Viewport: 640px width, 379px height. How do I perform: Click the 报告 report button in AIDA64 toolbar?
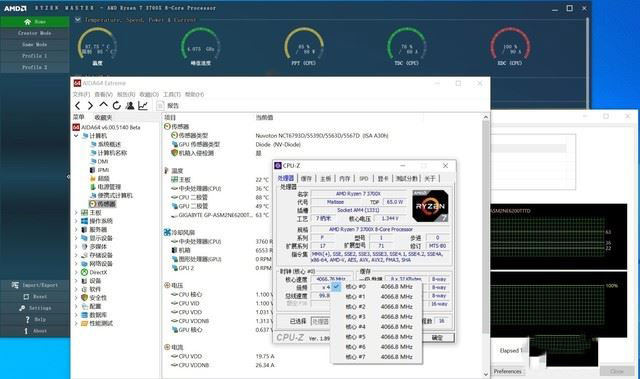169,106
